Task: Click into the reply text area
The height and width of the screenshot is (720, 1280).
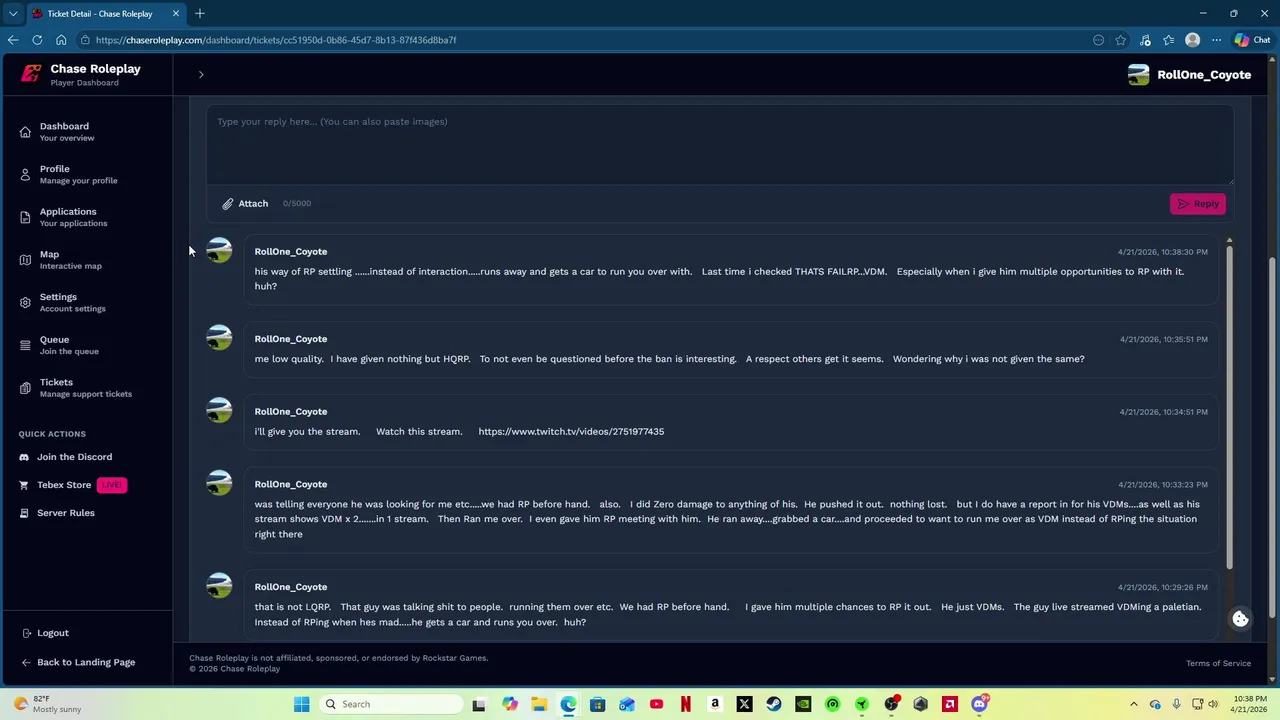Action: coord(720,145)
